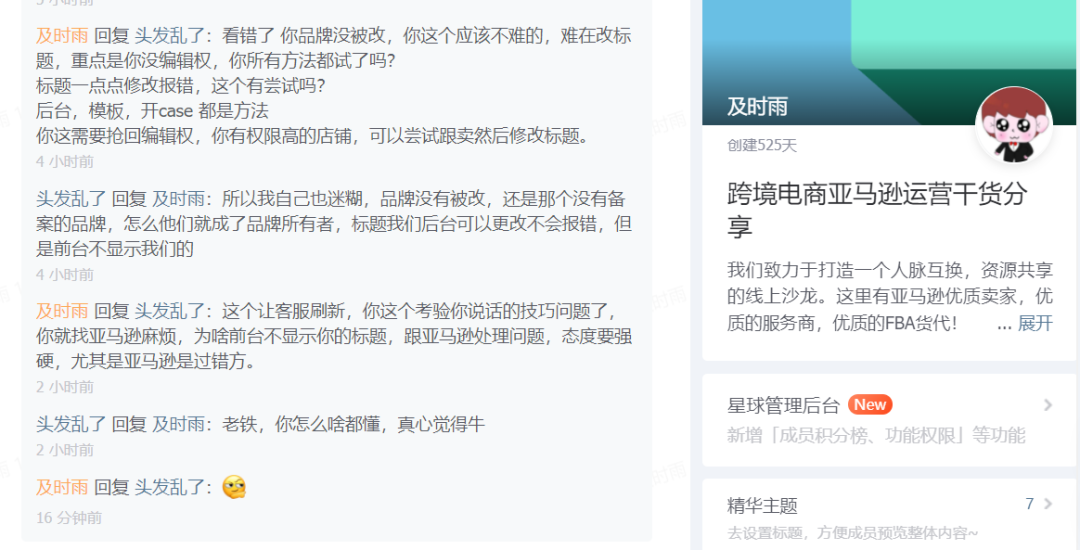The image size is (1080, 550).
Task: Click 及时雨 in the 所以我自己也迷糊 comment
Action: coord(178,199)
